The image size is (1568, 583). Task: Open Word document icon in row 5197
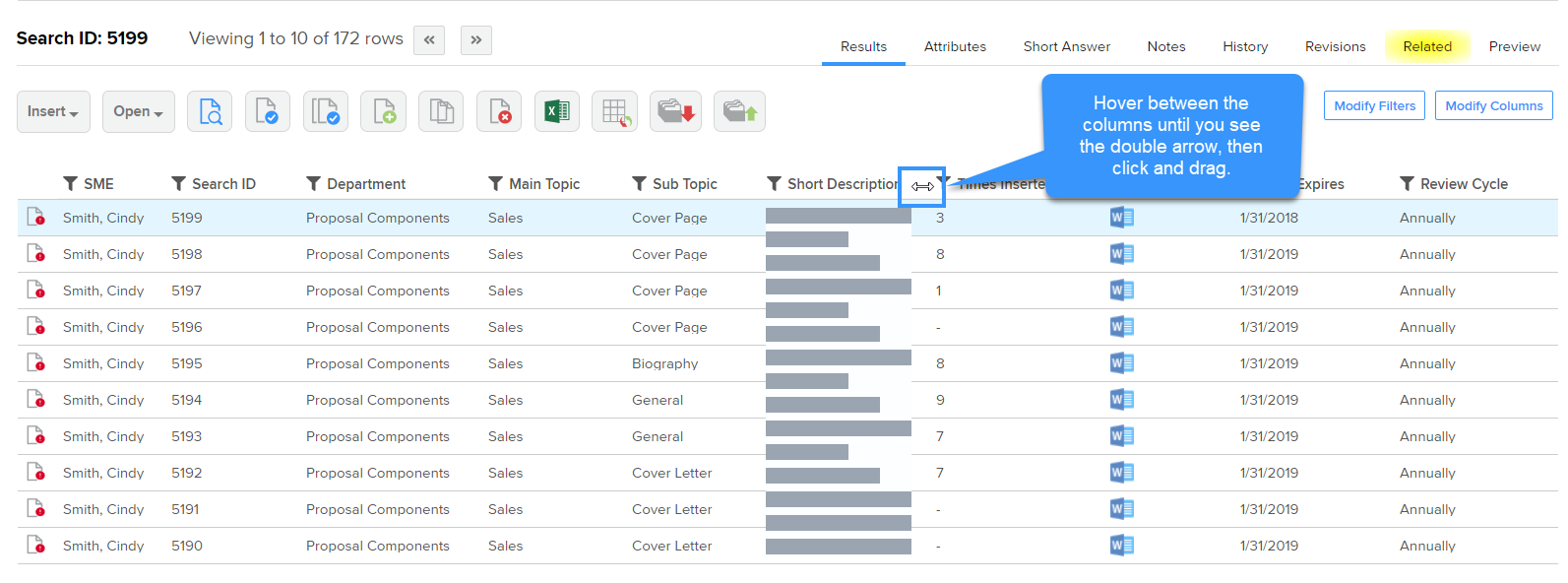coord(1121,291)
